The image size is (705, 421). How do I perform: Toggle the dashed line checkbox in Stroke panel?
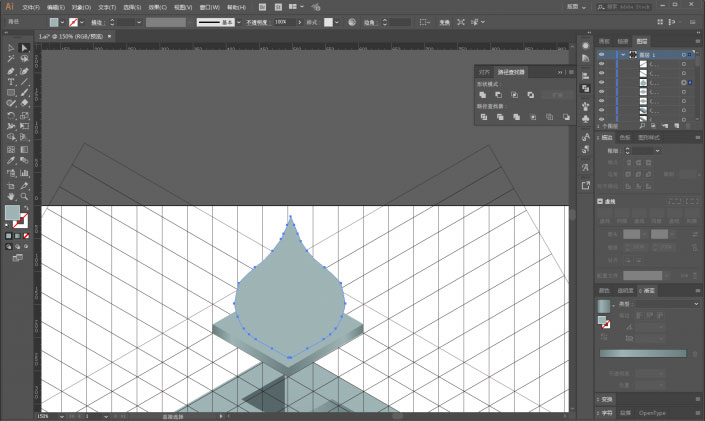pyautogui.click(x=600, y=202)
